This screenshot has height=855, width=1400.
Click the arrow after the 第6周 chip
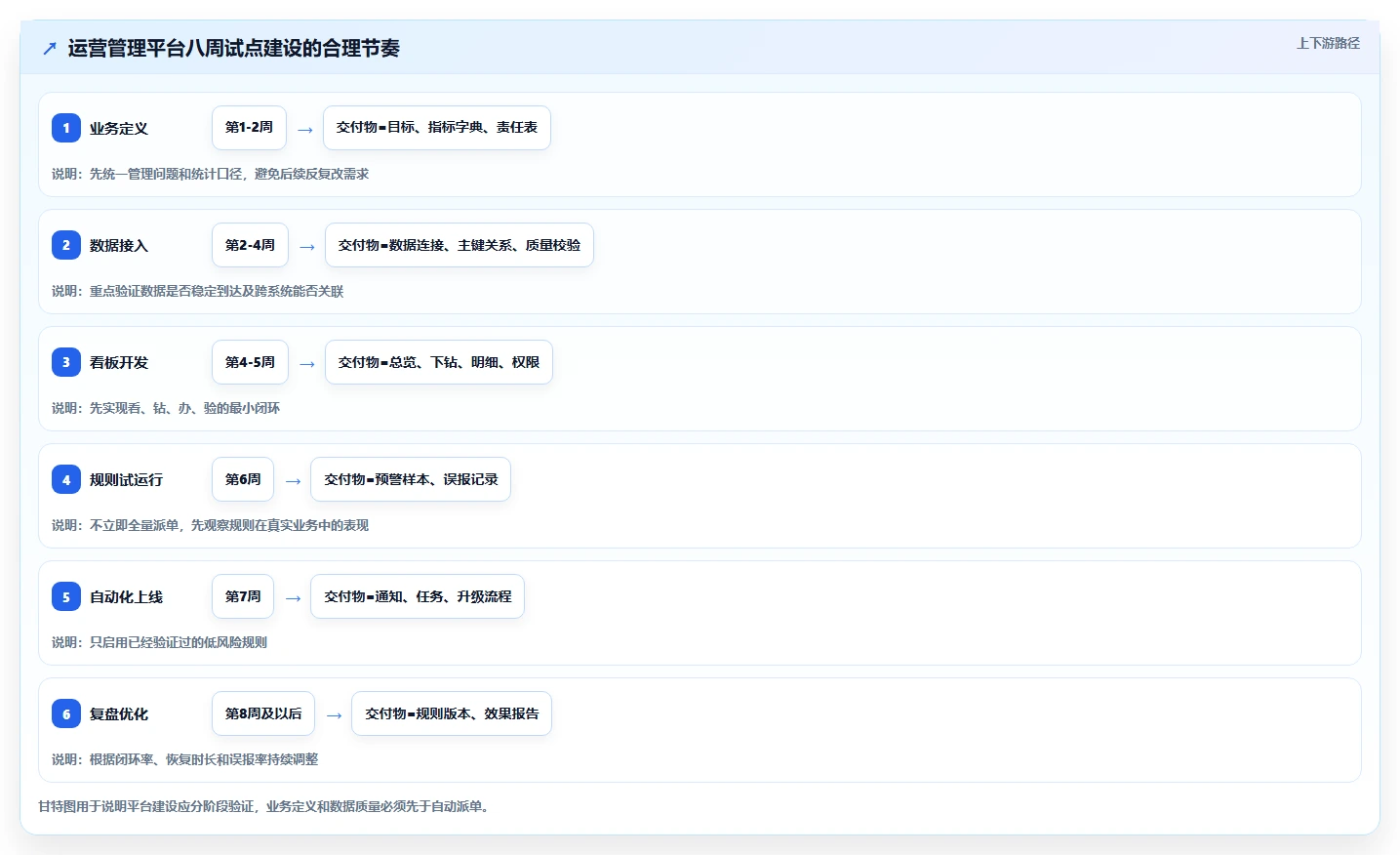(293, 481)
